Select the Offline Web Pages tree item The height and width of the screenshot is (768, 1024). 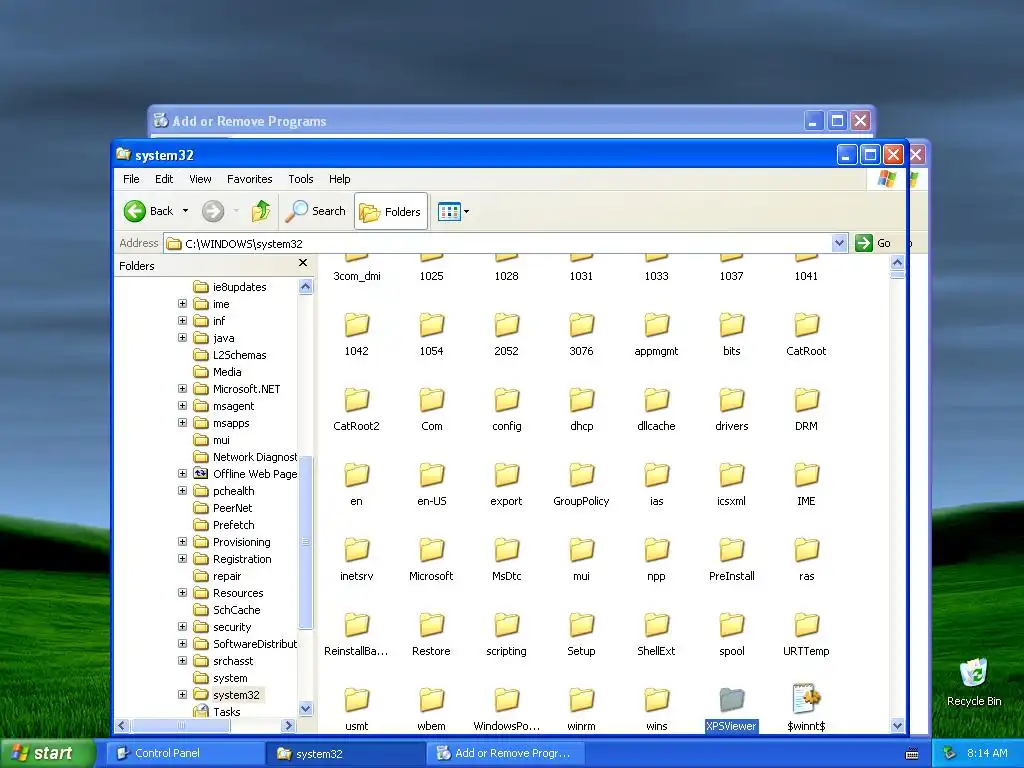click(x=245, y=474)
